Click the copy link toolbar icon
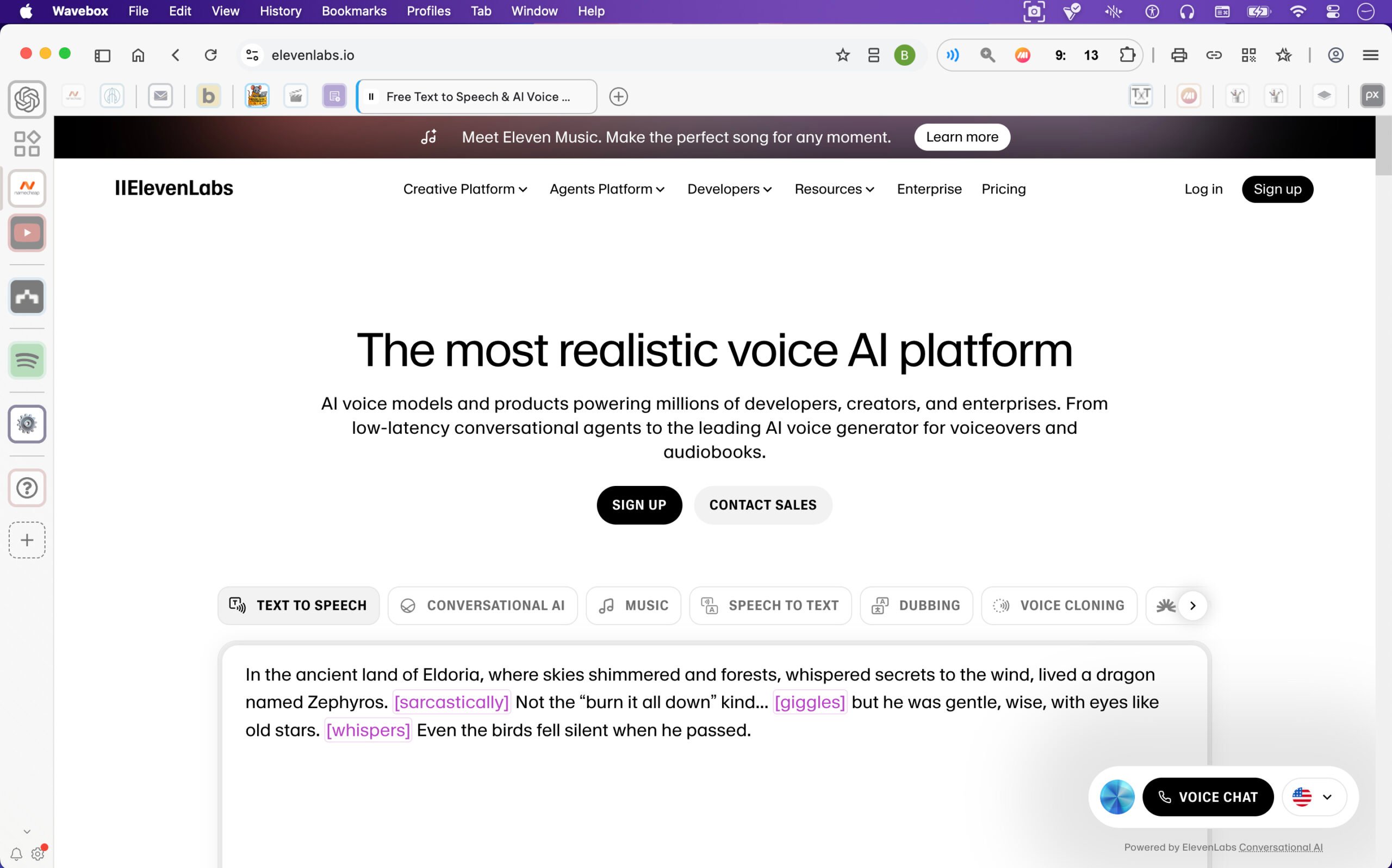Image resolution: width=1392 pixels, height=868 pixels. 1214,55
